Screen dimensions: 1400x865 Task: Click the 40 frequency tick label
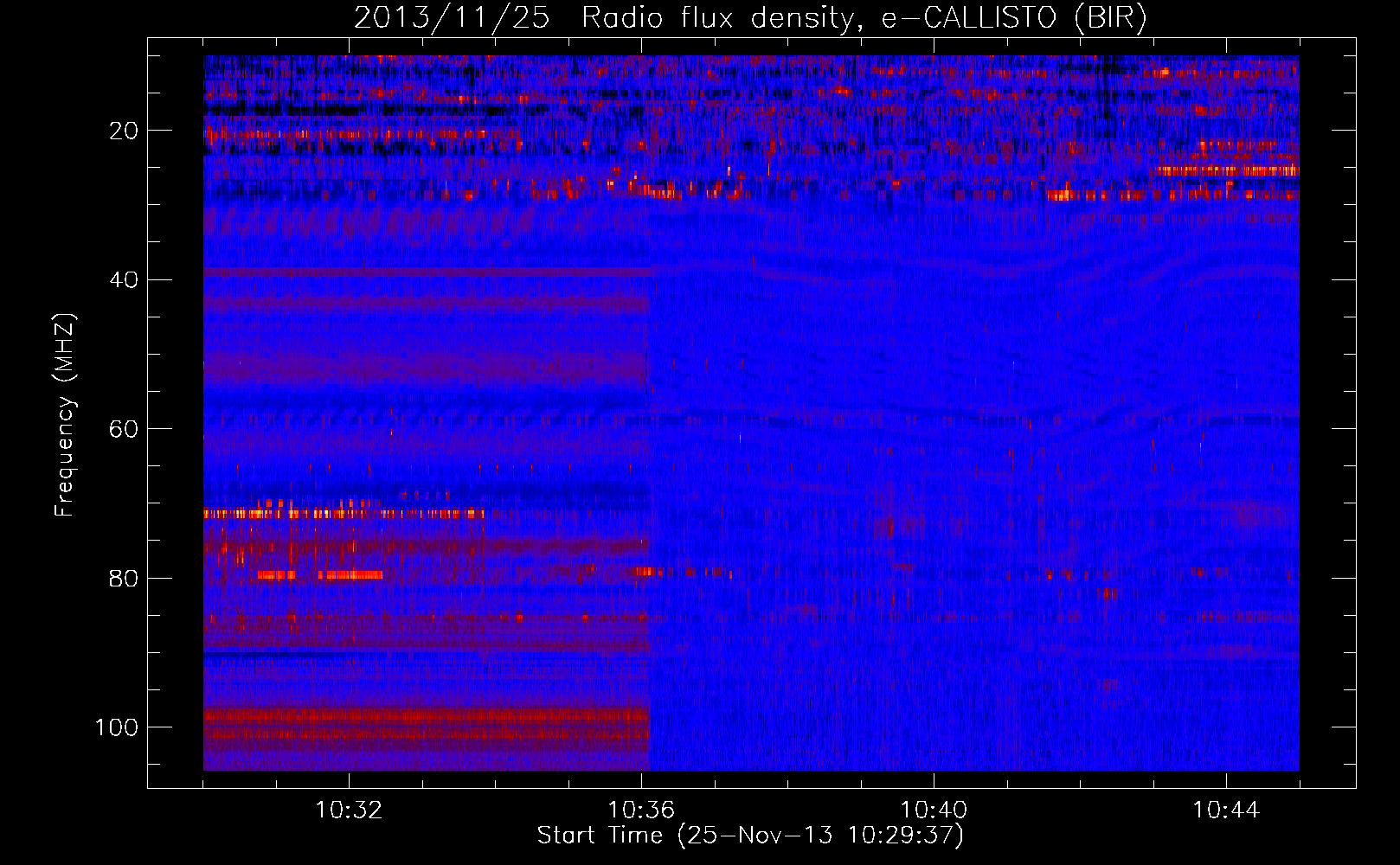click(124, 279)
